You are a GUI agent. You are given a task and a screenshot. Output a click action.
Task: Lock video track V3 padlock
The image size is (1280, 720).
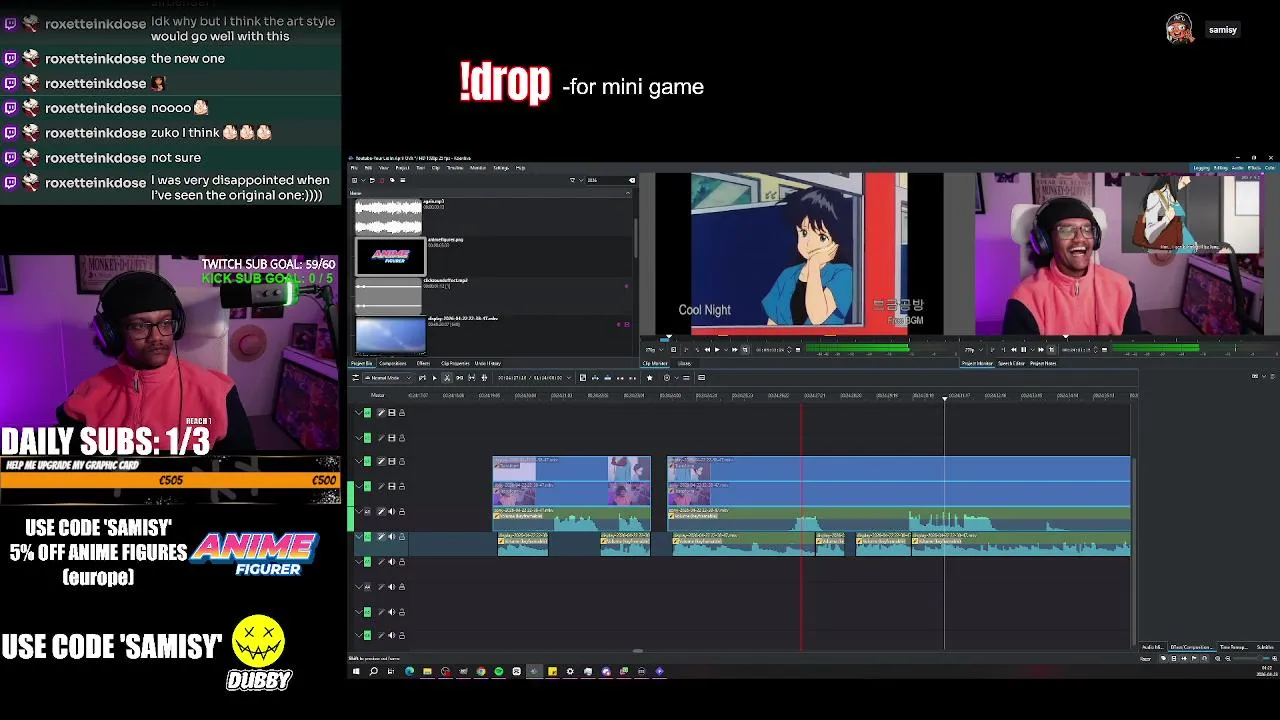point(401,437)
